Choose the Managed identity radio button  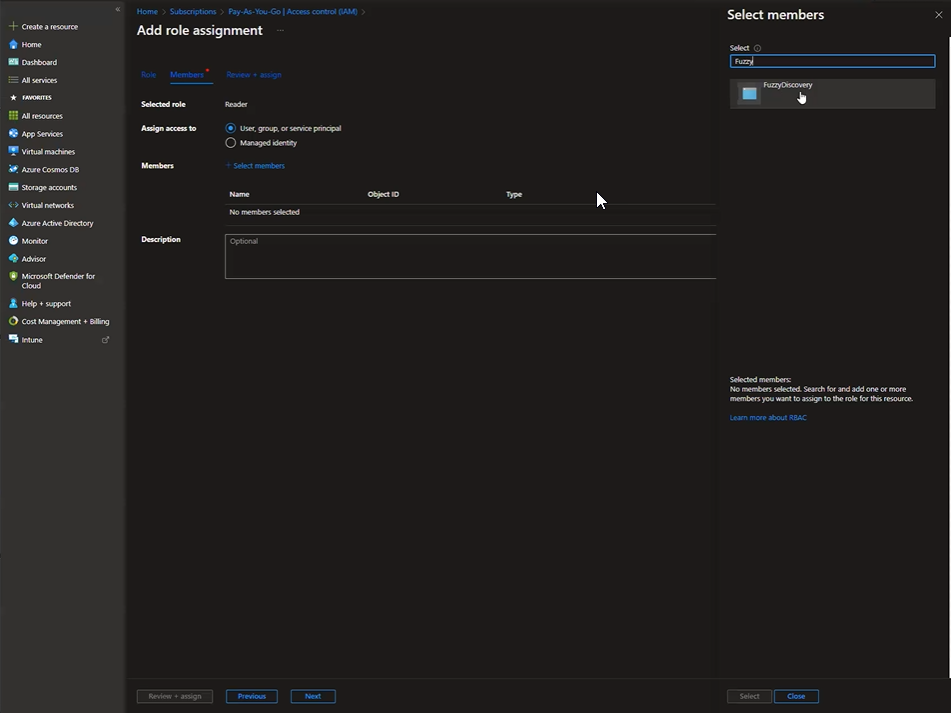pos(231,143)
